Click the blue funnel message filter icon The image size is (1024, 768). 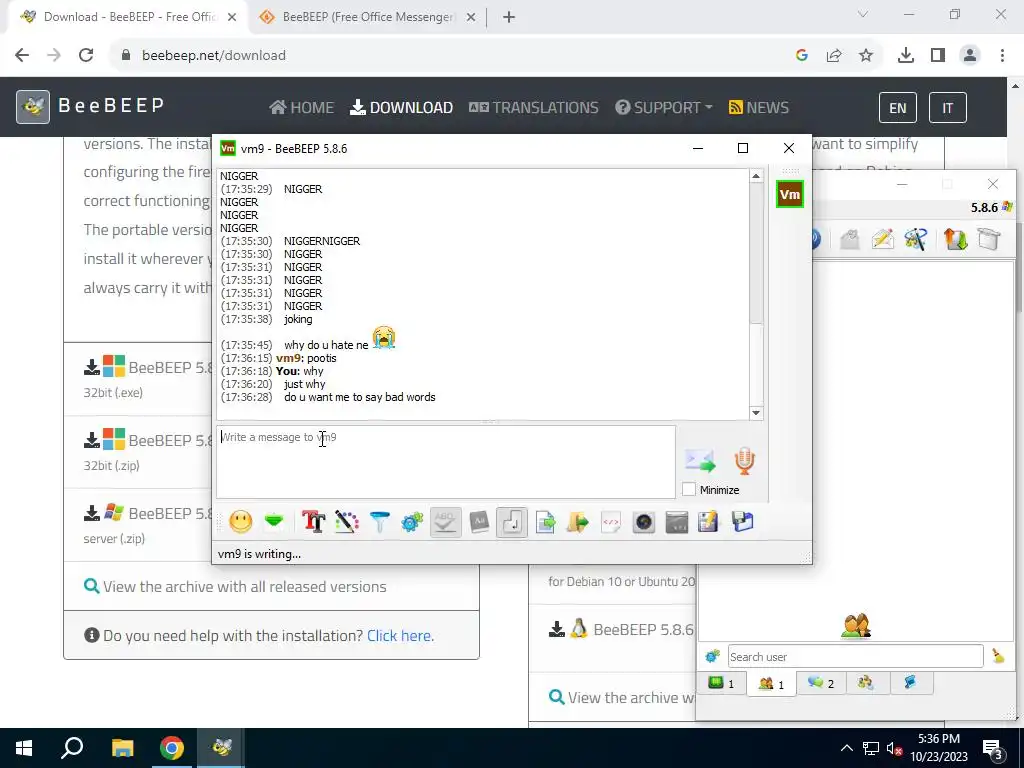(x=379, y=522)
